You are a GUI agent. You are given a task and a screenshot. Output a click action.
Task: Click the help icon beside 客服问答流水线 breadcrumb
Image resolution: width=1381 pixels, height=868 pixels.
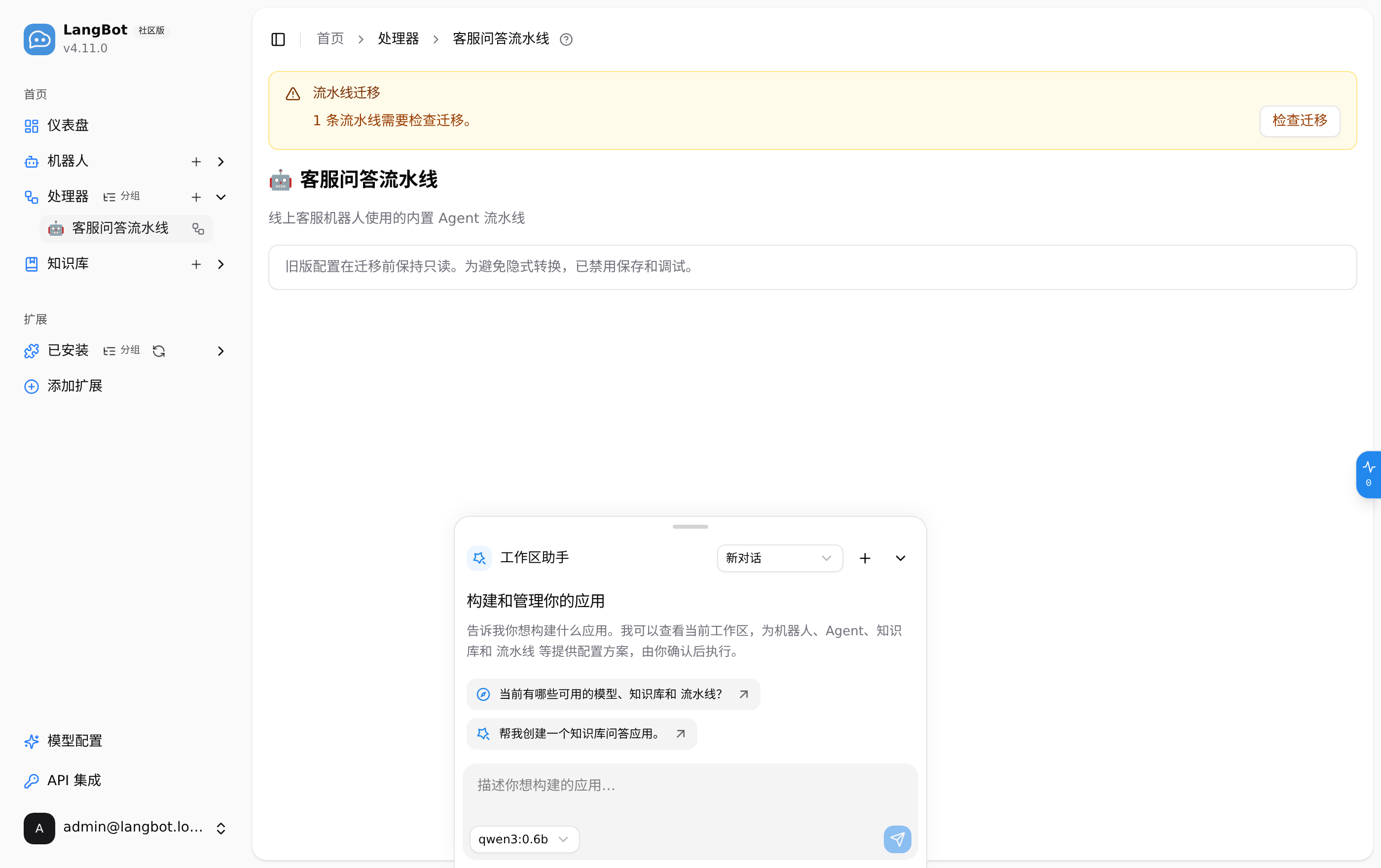(x=566, y=39)
